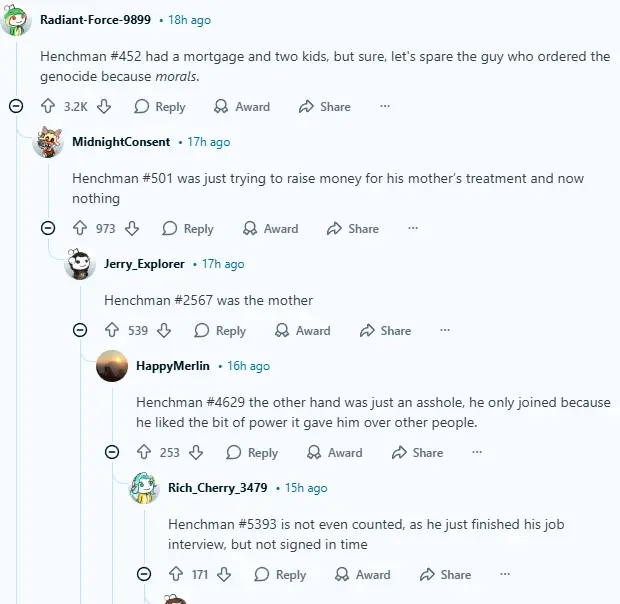Collapse Radiant-Force-9899's comment thread
The height and width of the screenshot is (604, 620).
pos(16,106)
